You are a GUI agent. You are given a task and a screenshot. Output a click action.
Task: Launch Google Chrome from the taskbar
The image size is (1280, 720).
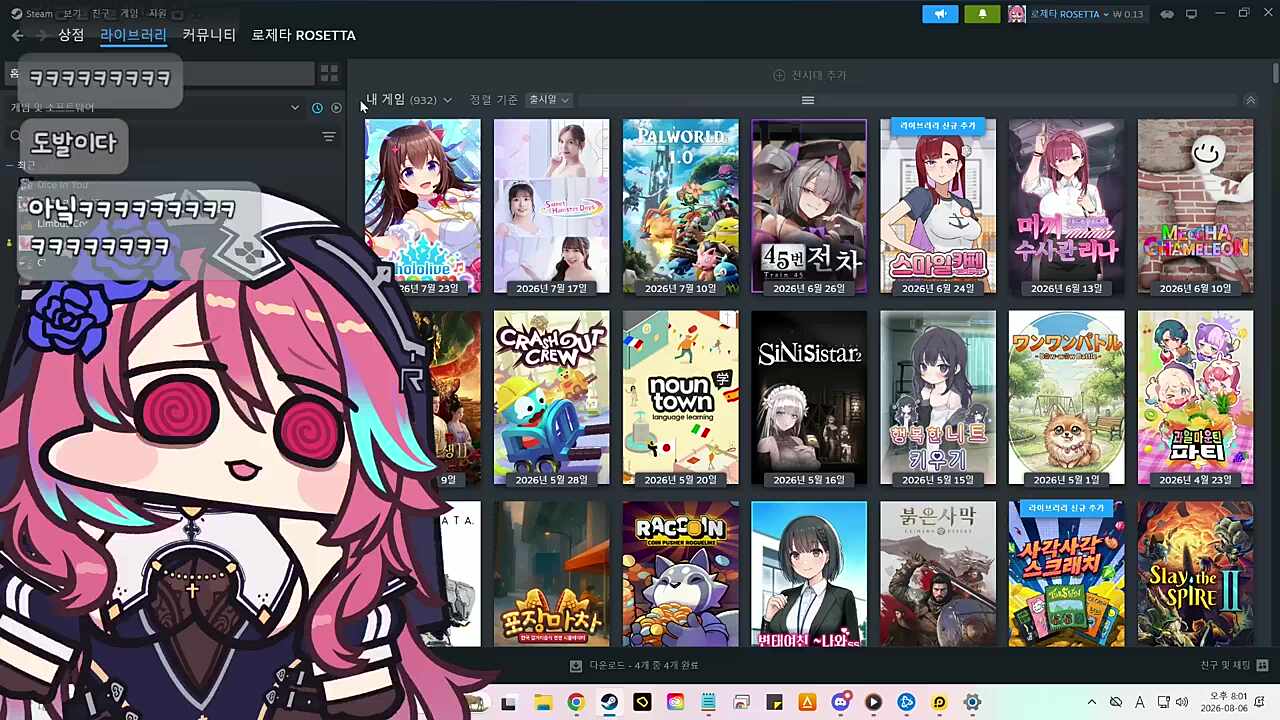pos(575,703)
